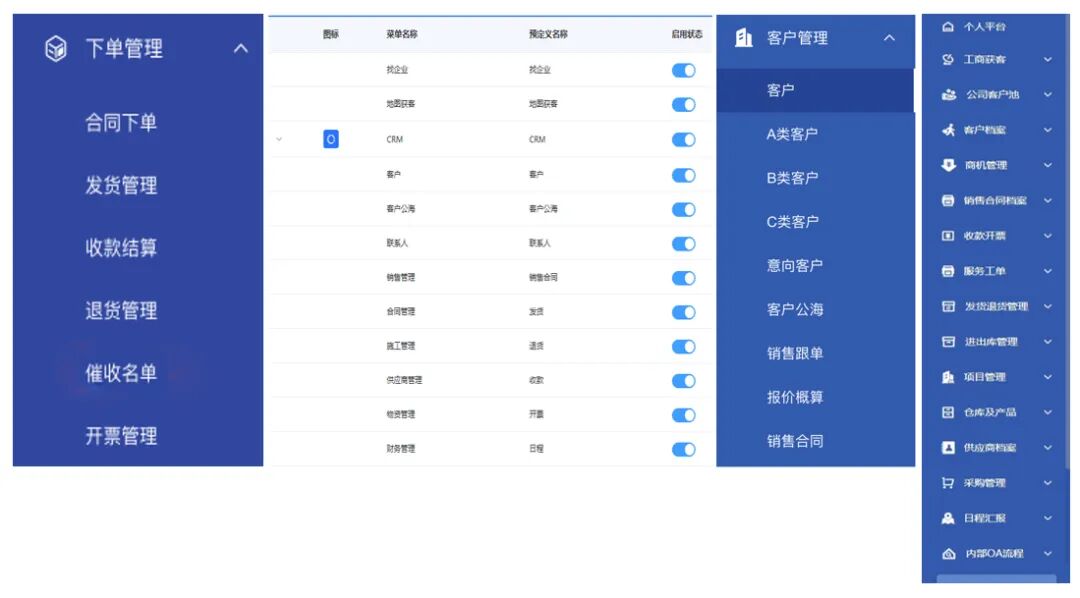Click the blue CRM row icon
The width and height of the screenshot is (1080, 598).
click(x=331, y=139)
